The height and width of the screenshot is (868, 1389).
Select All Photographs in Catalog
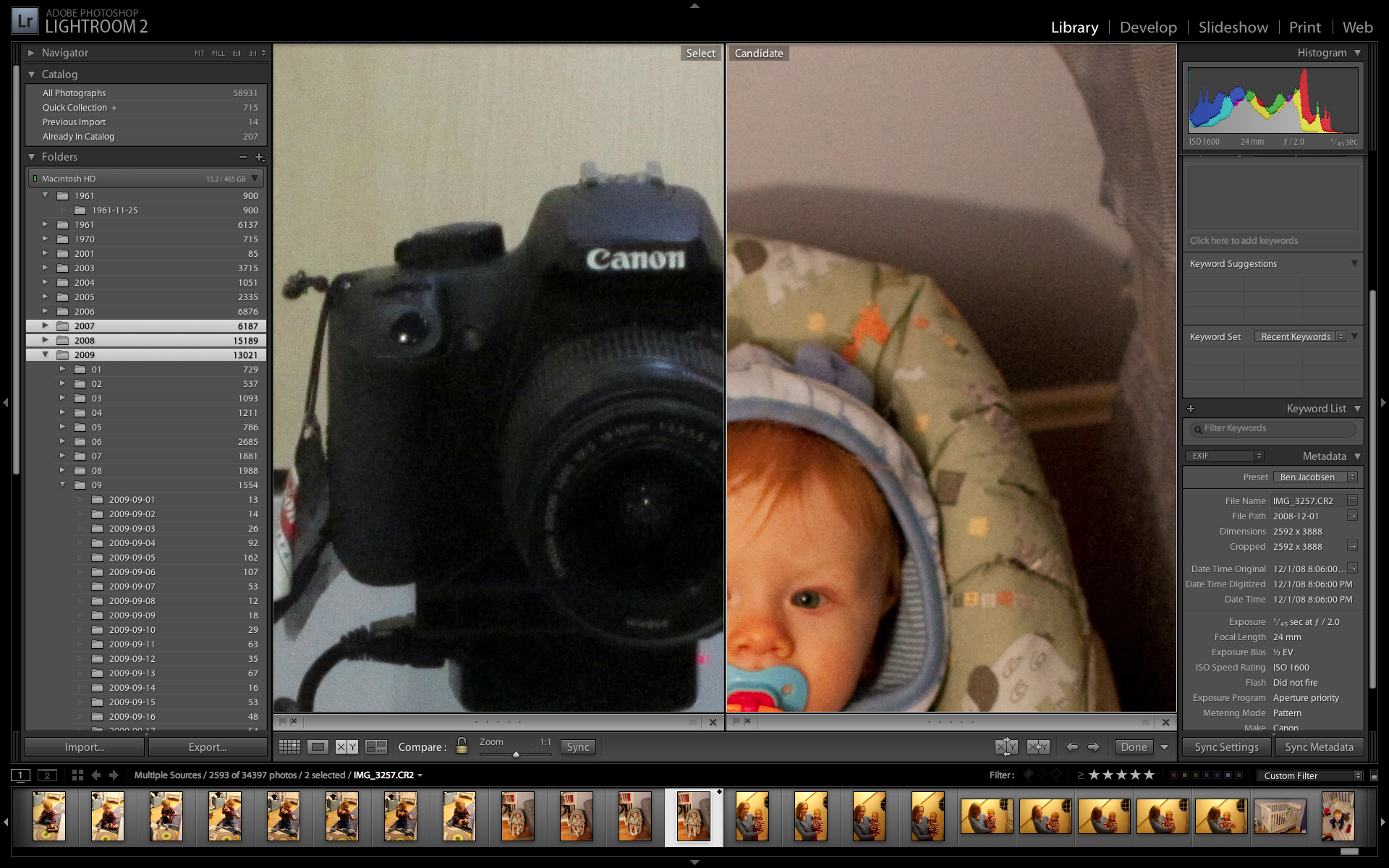[x=147, y=93]
